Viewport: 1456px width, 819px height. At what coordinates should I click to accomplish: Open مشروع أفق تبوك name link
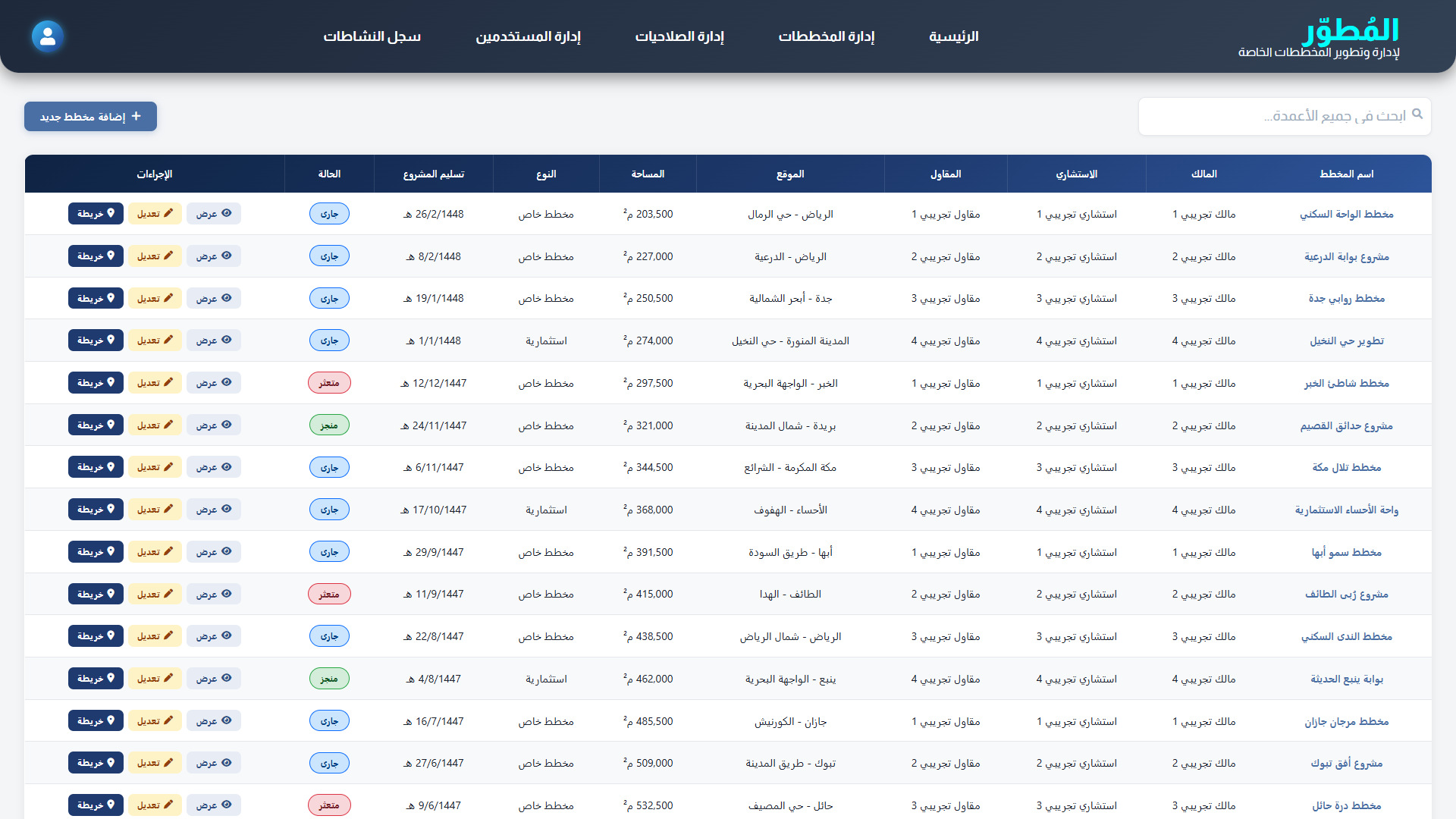(x=1347, y=763)
